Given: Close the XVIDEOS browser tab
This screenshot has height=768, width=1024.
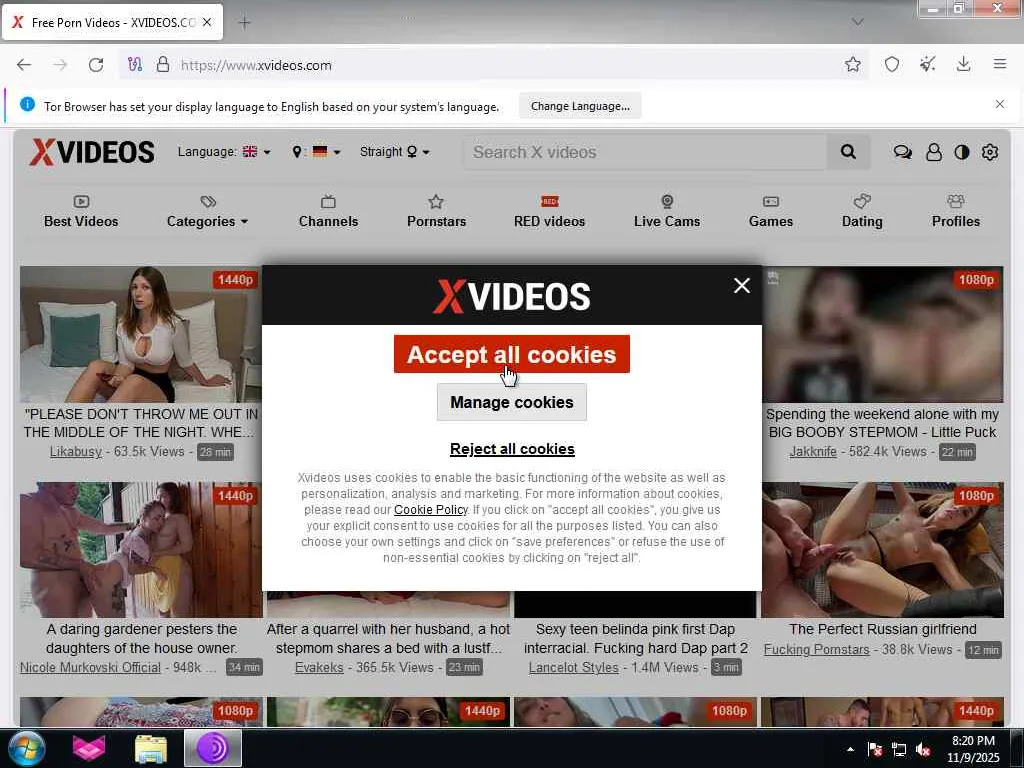Looking at the screenshot, I should click(207, 22).
